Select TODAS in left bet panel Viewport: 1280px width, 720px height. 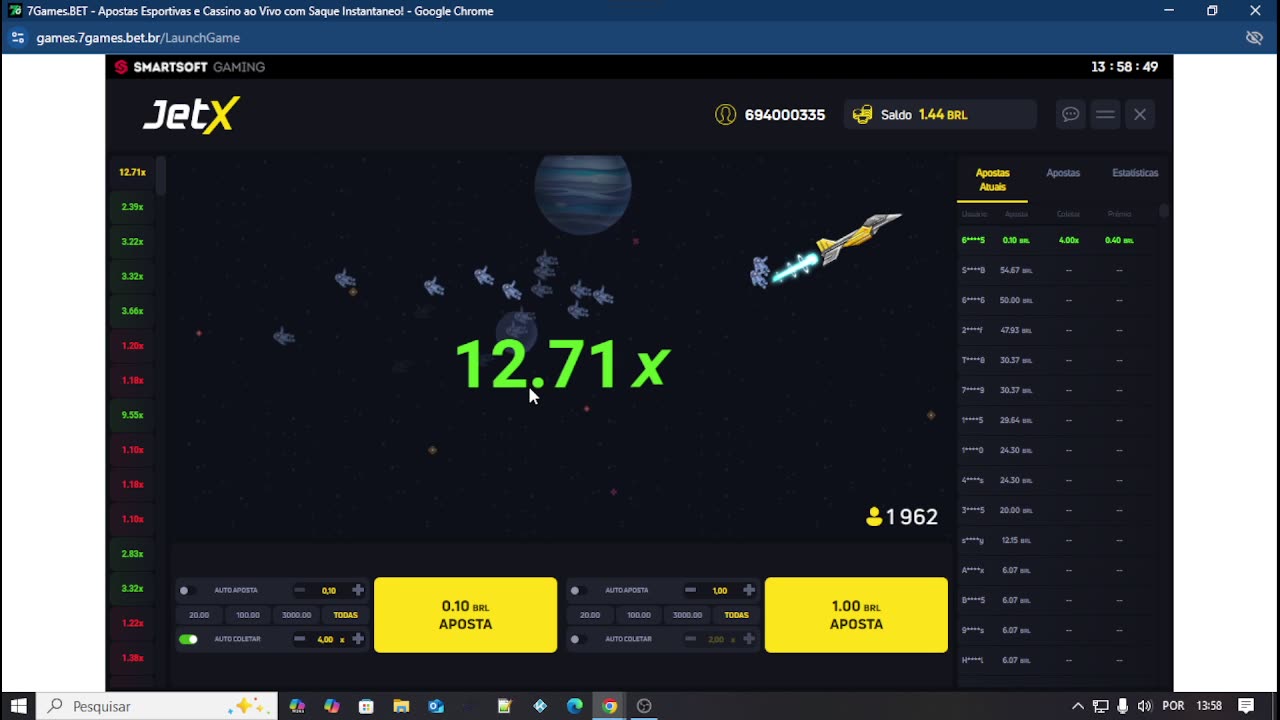point(345,615)
